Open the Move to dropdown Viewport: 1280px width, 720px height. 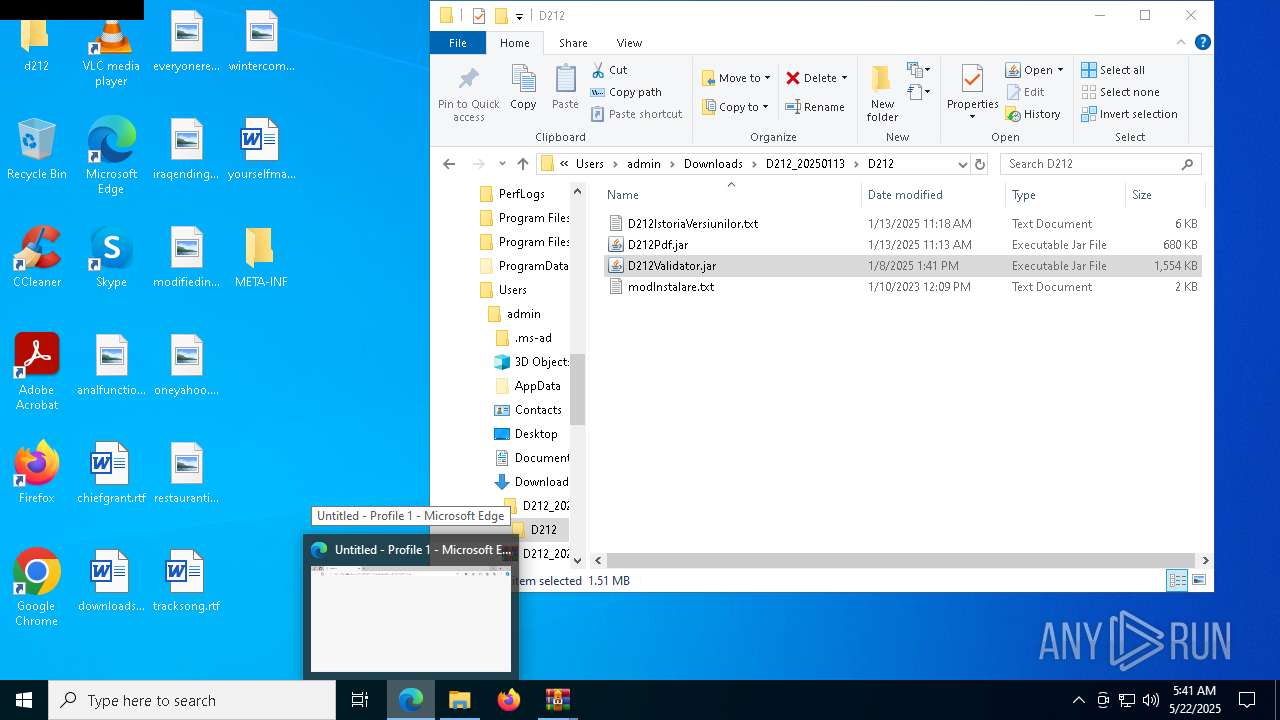(x=737, y=78)
